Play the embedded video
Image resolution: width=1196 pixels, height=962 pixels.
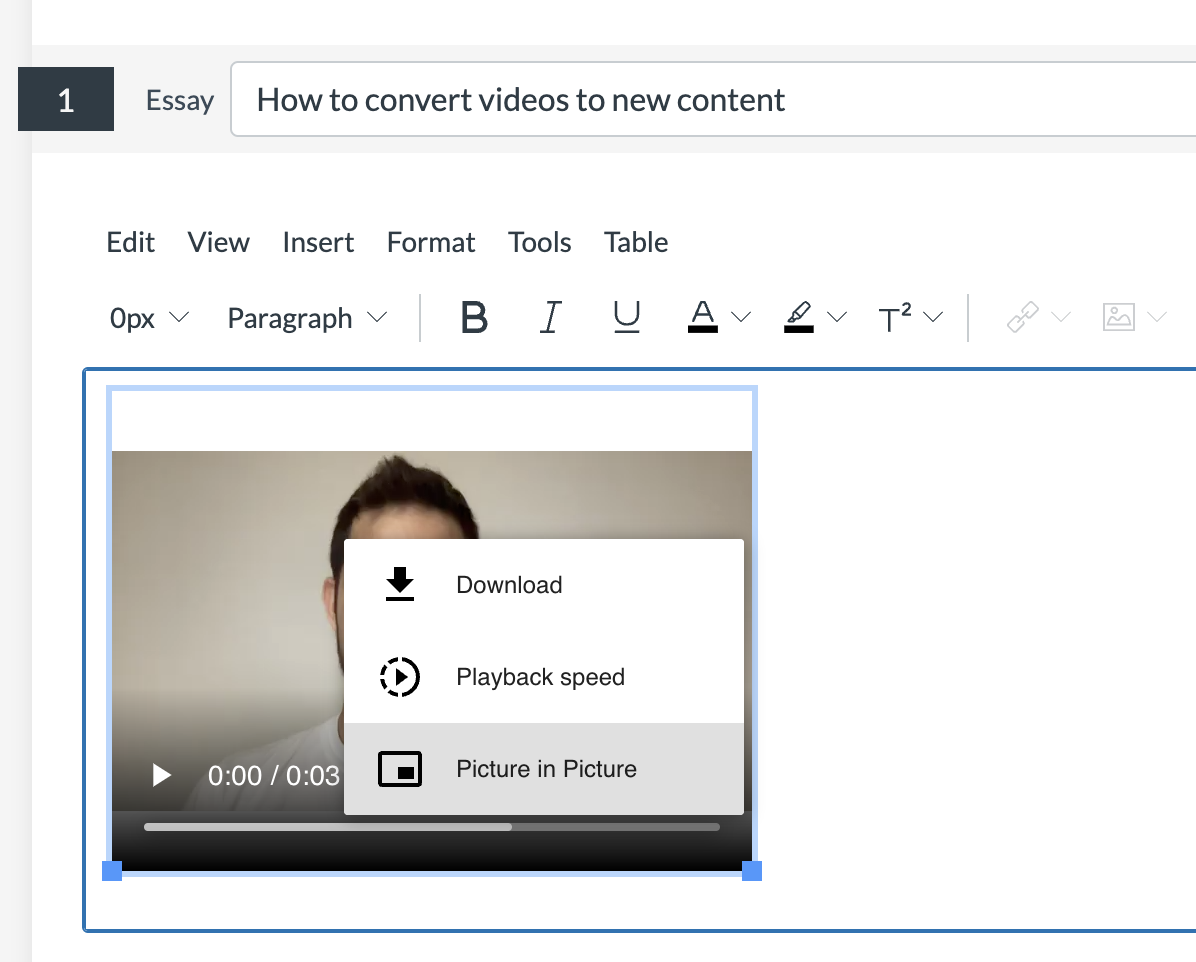(x=161, y=775)
